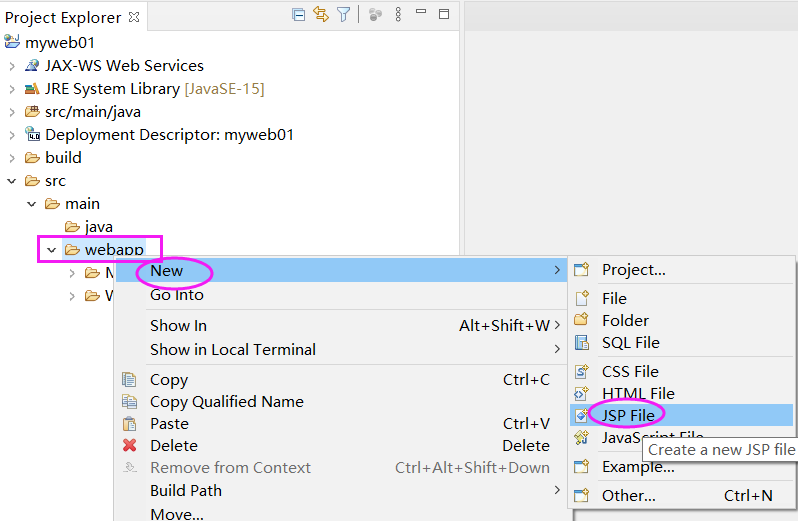798x521 pixels.
Task: Select the java folder
Action: [x=99, y=227]
